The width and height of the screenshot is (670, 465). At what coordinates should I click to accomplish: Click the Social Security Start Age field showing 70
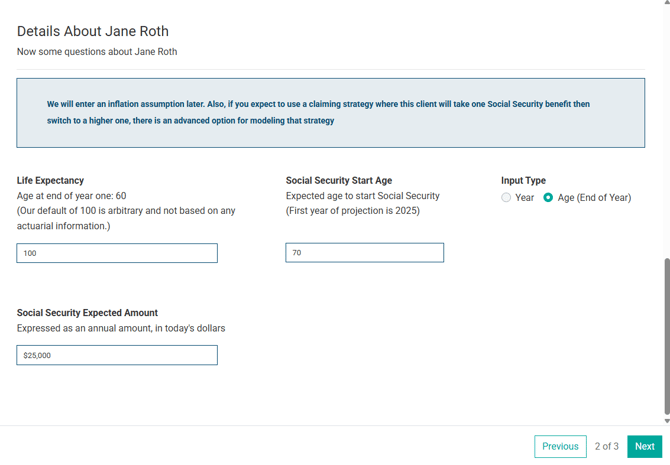click(364, 253)
